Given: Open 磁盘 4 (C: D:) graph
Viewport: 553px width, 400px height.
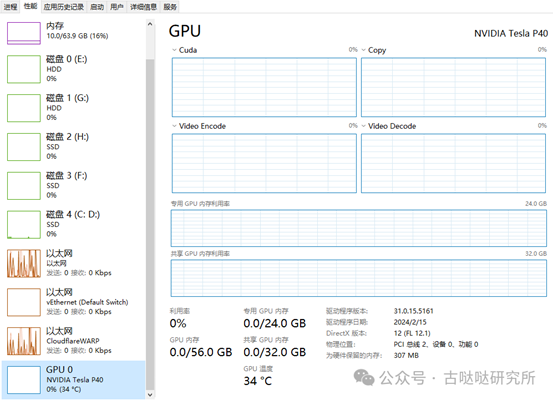Looking at the screenshot, I should [x=24, y=224].
